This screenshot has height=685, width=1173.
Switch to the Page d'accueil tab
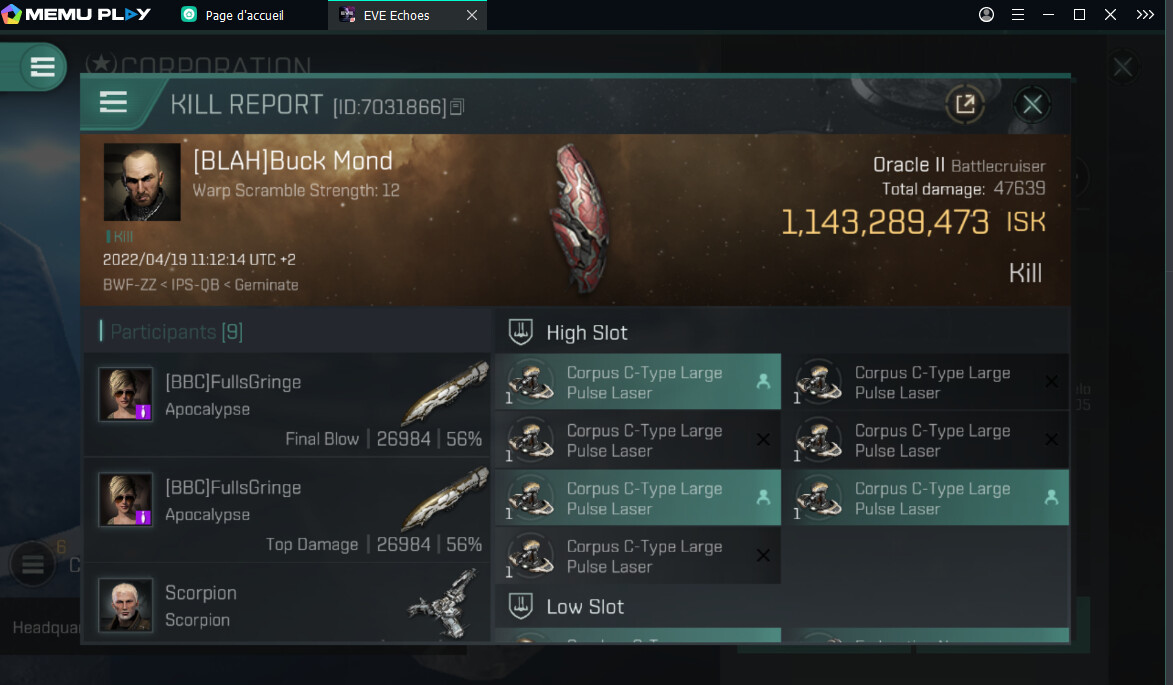click(243, 15)
